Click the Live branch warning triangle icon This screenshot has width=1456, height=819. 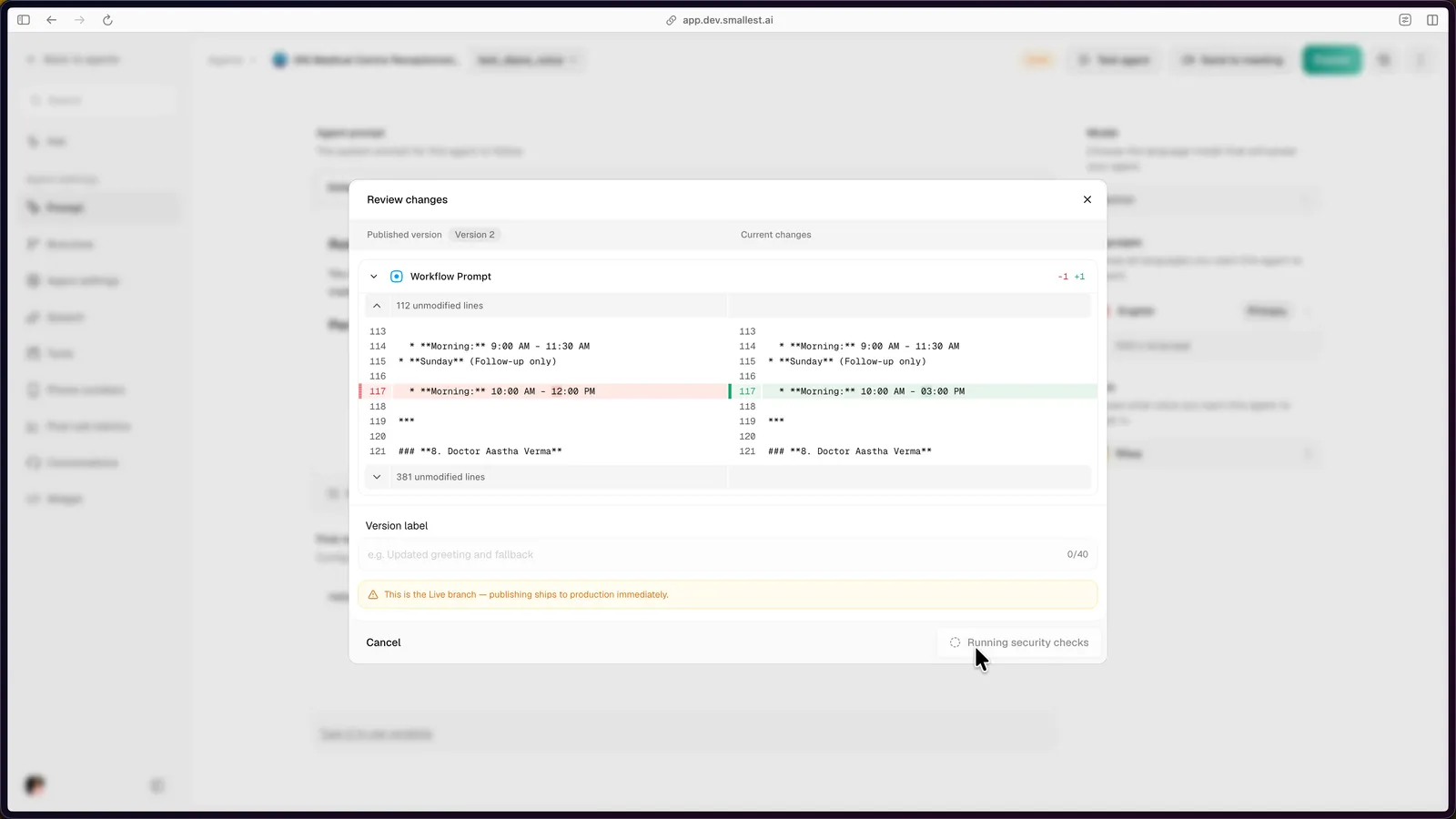point(373,594)
